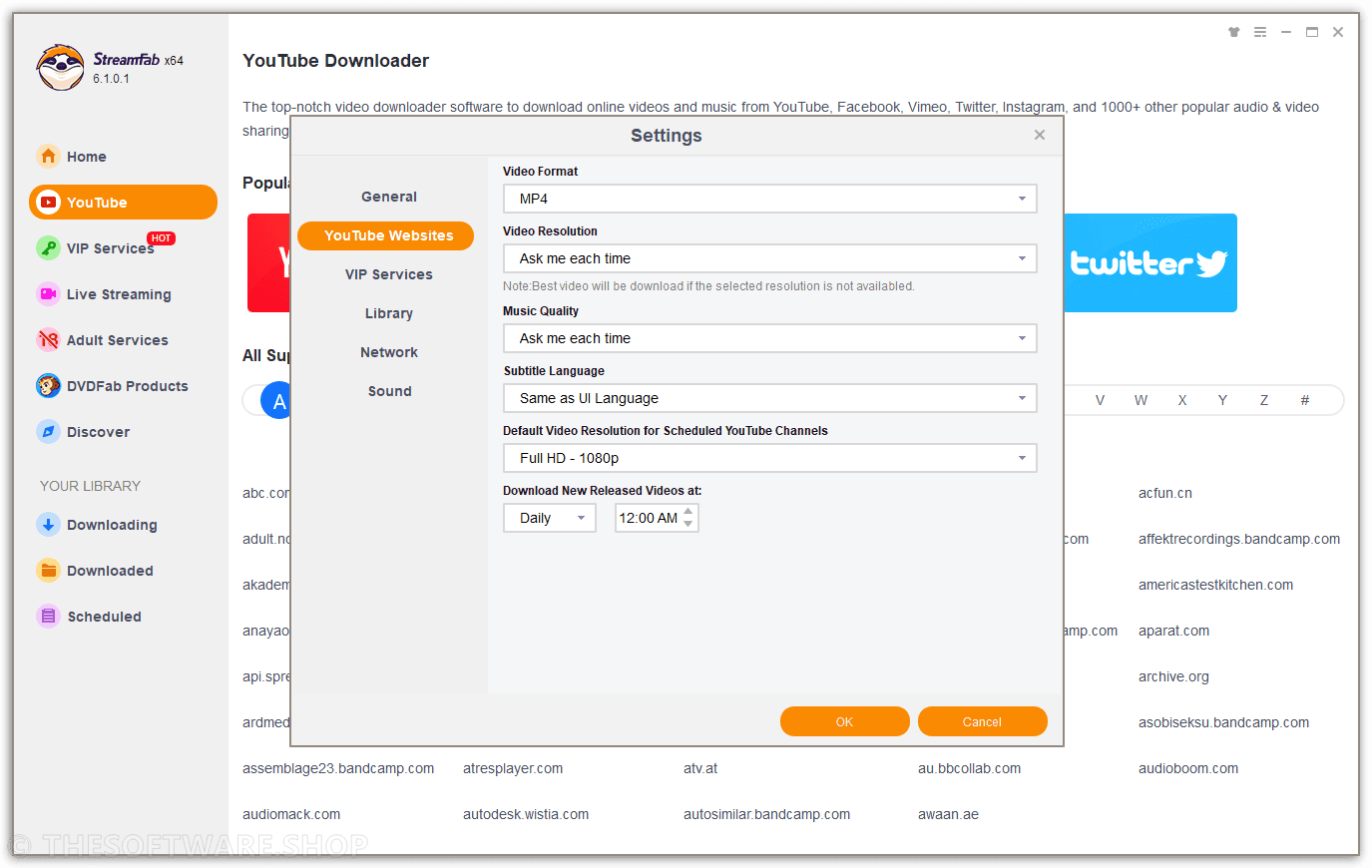Click the Twitter site thumbnail
Viewport: 1372px width, 868px height.
point(1150,262)
